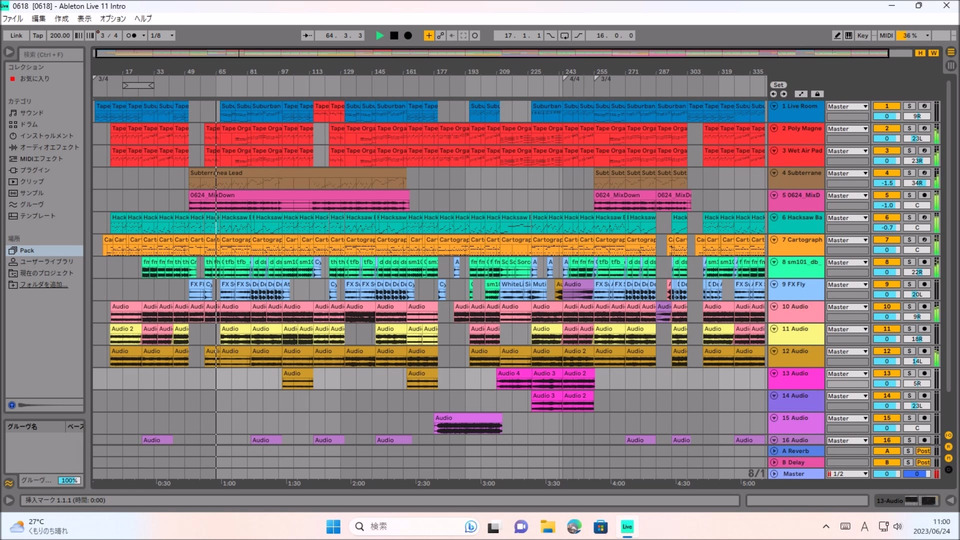Click the browser search field

50,54
